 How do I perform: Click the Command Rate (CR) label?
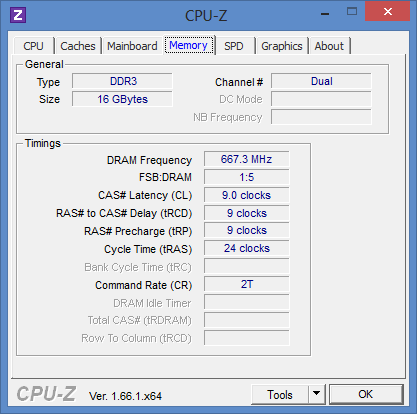pyautogui.click(x=144, y=285)
